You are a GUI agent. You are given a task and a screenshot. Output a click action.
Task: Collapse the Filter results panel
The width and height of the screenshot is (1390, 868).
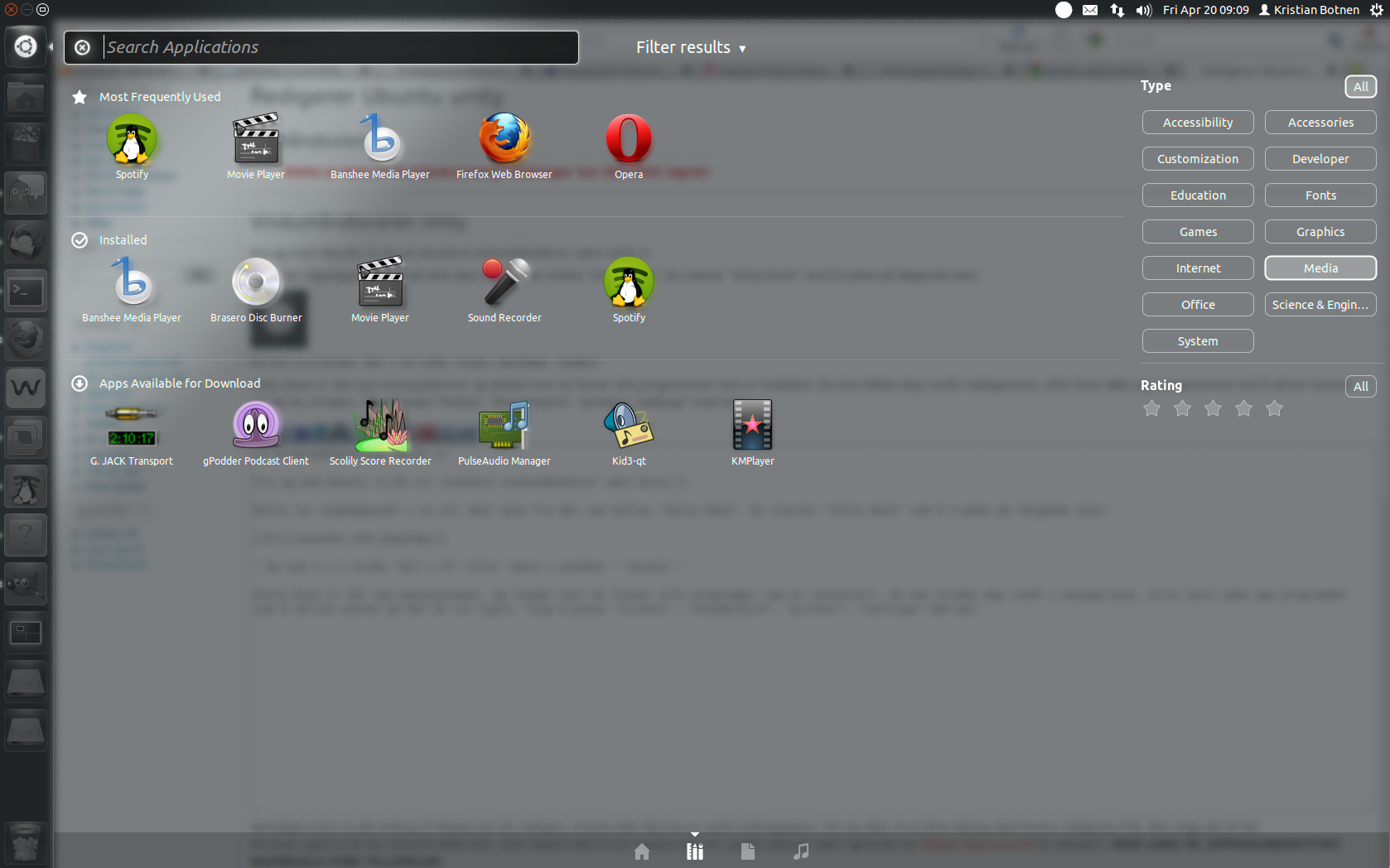click(x=690, y=48)
